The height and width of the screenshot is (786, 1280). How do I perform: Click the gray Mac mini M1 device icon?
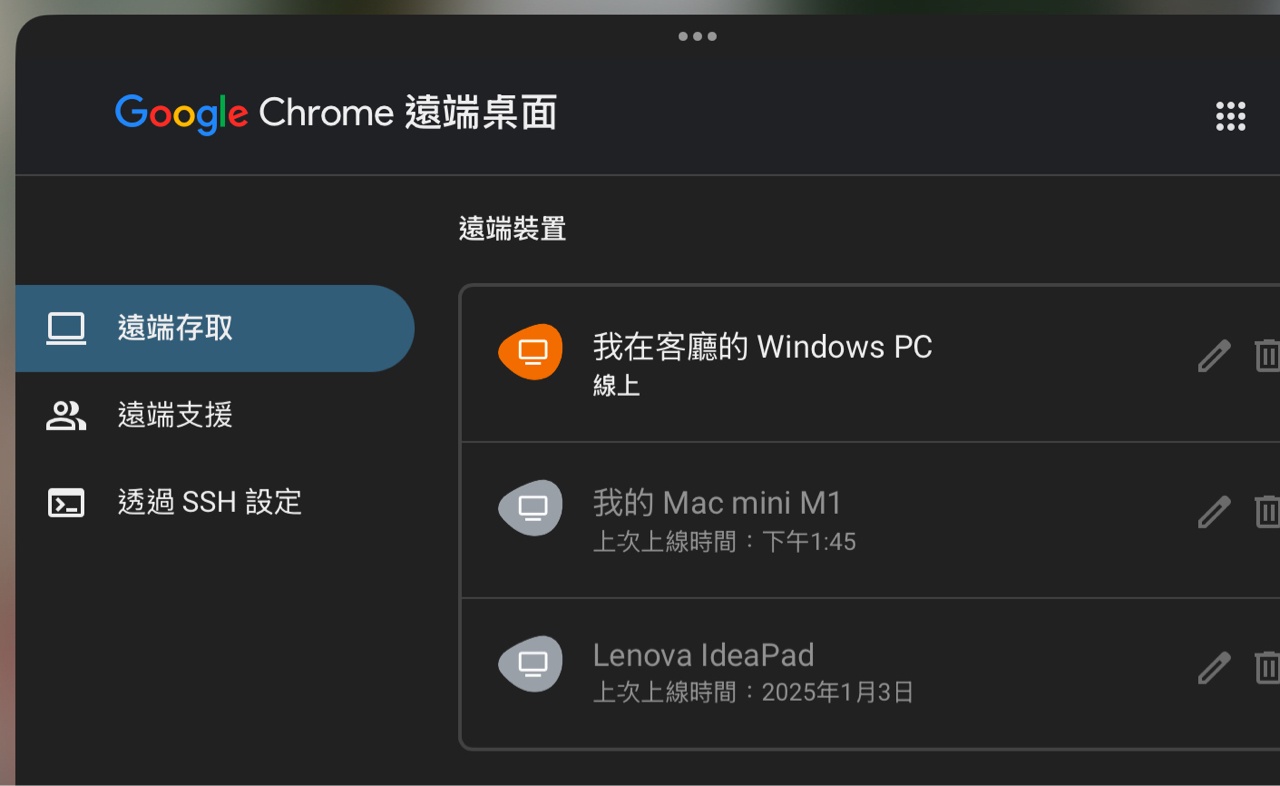[531, 508]
